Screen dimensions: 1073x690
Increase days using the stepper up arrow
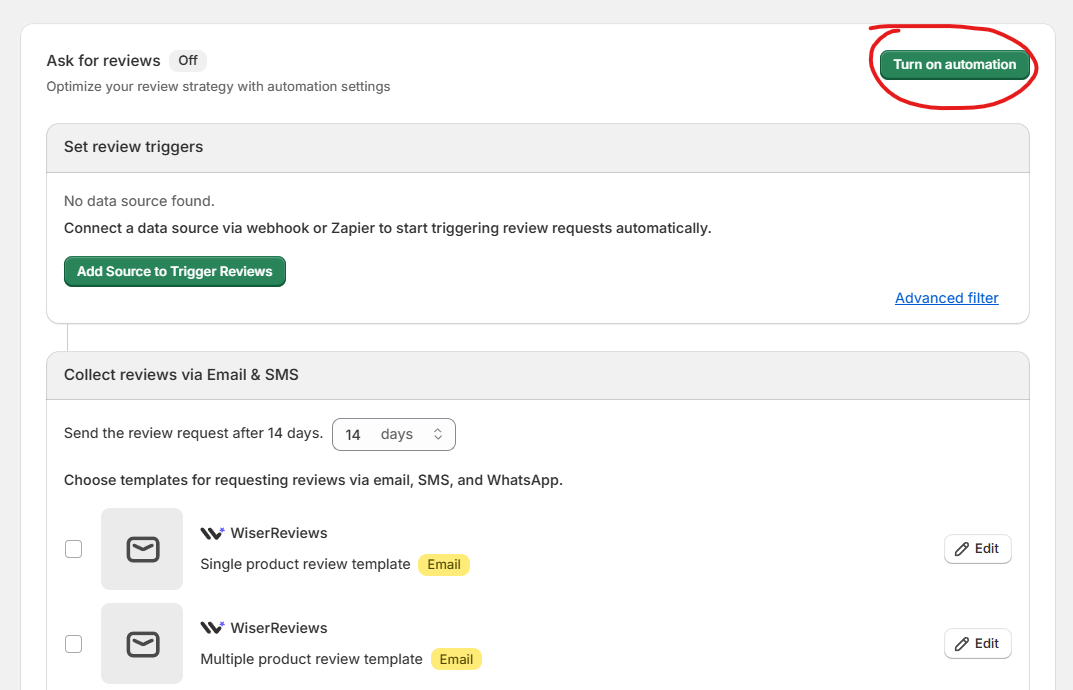(438, 429)
